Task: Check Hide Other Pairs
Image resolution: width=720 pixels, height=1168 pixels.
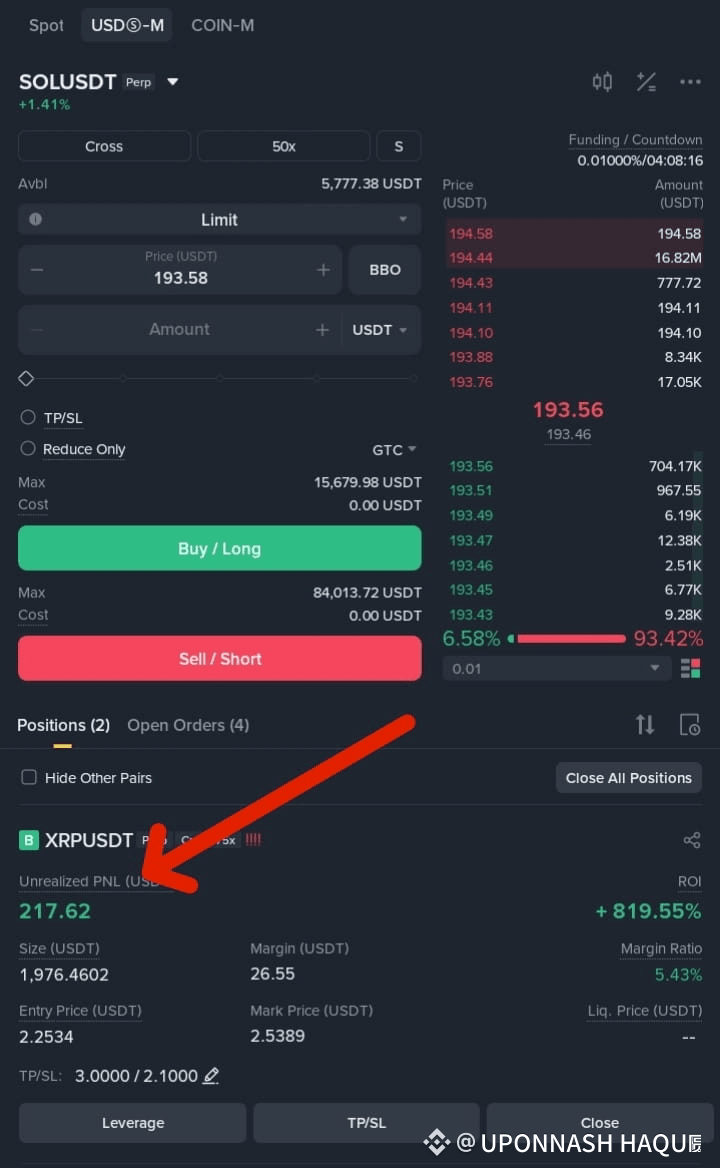Action: 28,777
